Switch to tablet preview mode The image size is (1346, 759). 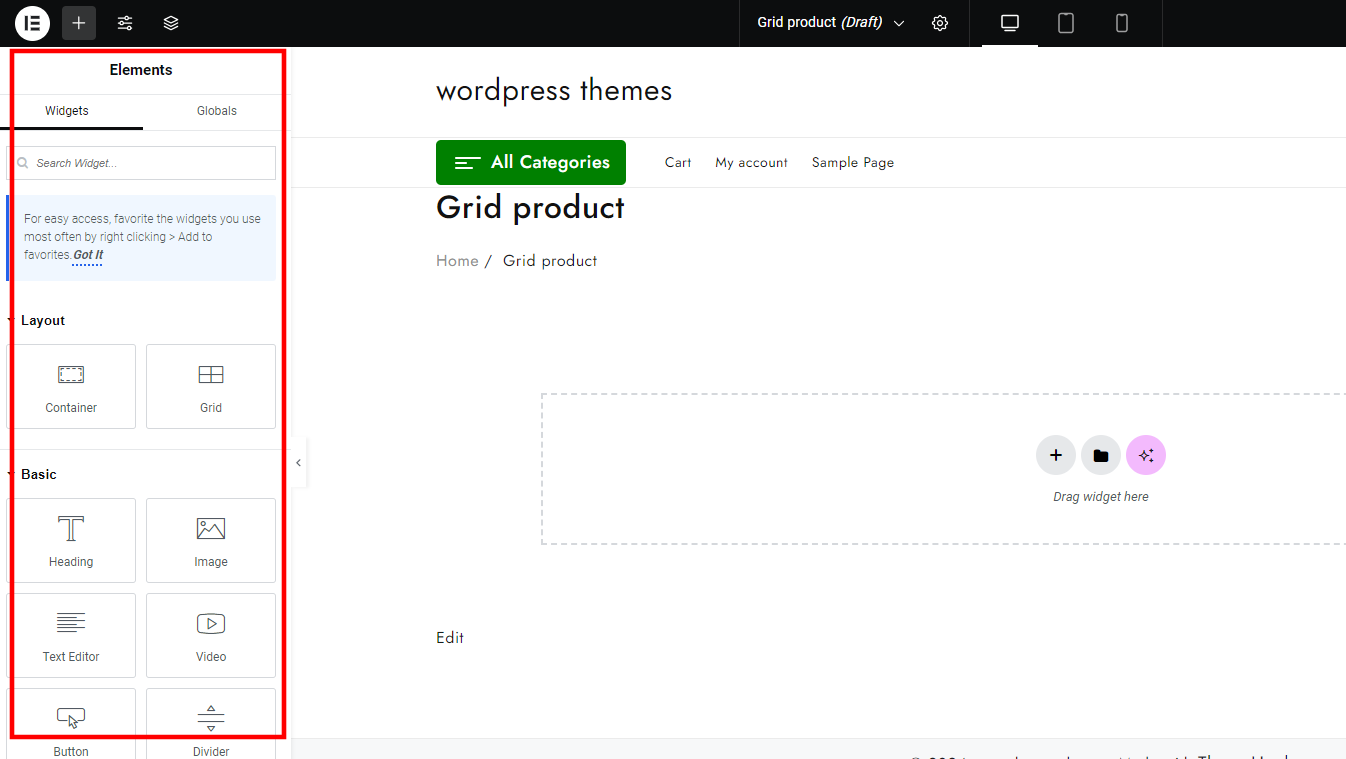pyautogui.click(x=1066, y=23)
